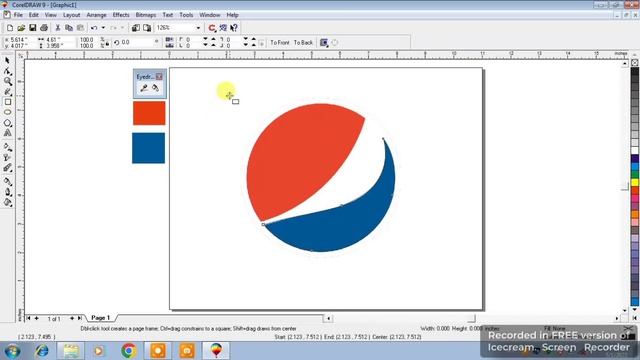Click the To Front button
Screen dimensions: 640x360
pyautogui.click(x=280, y=42)
